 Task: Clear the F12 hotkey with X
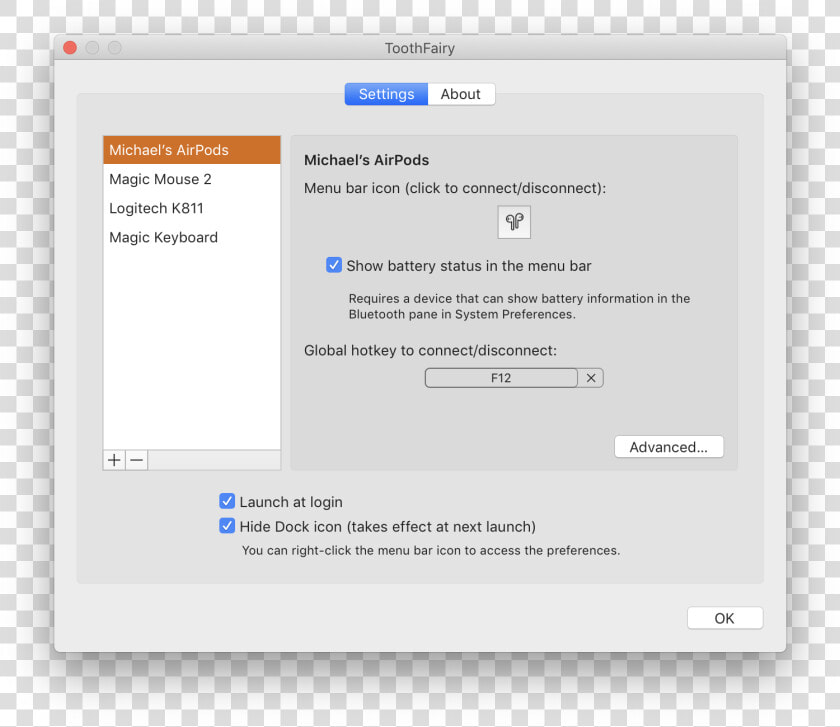591,378
